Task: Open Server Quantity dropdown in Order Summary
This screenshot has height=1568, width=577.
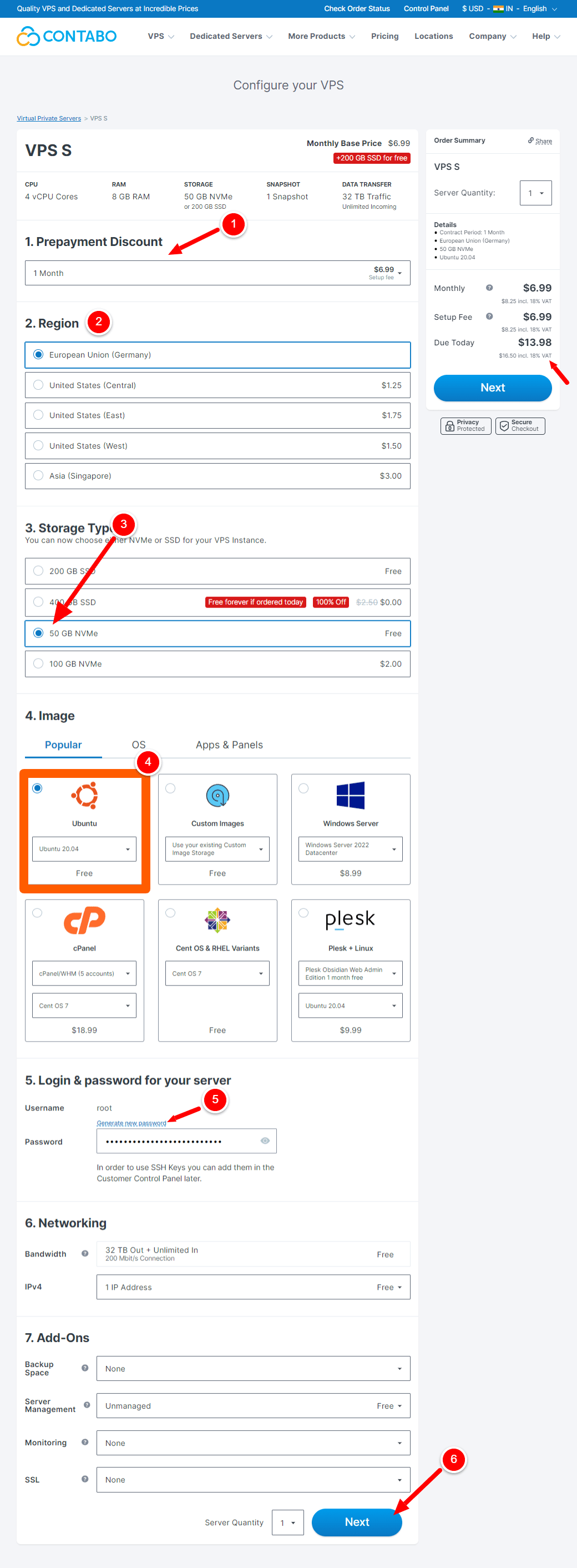Action: [535, 193]
